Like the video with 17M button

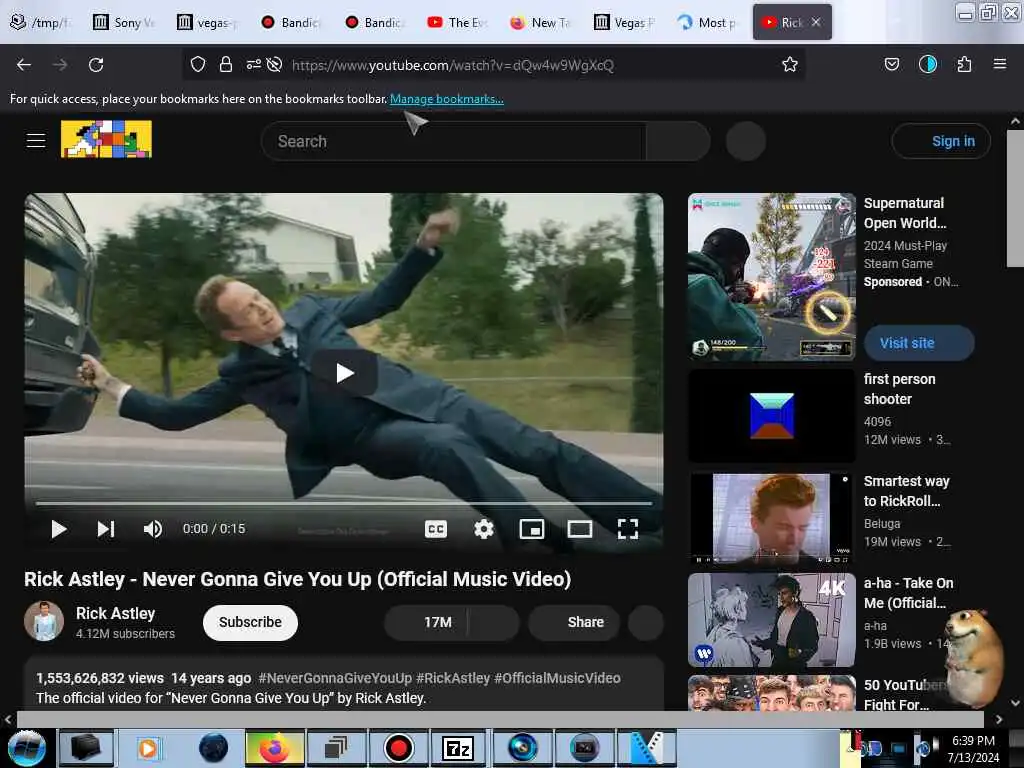pos(426,622)
